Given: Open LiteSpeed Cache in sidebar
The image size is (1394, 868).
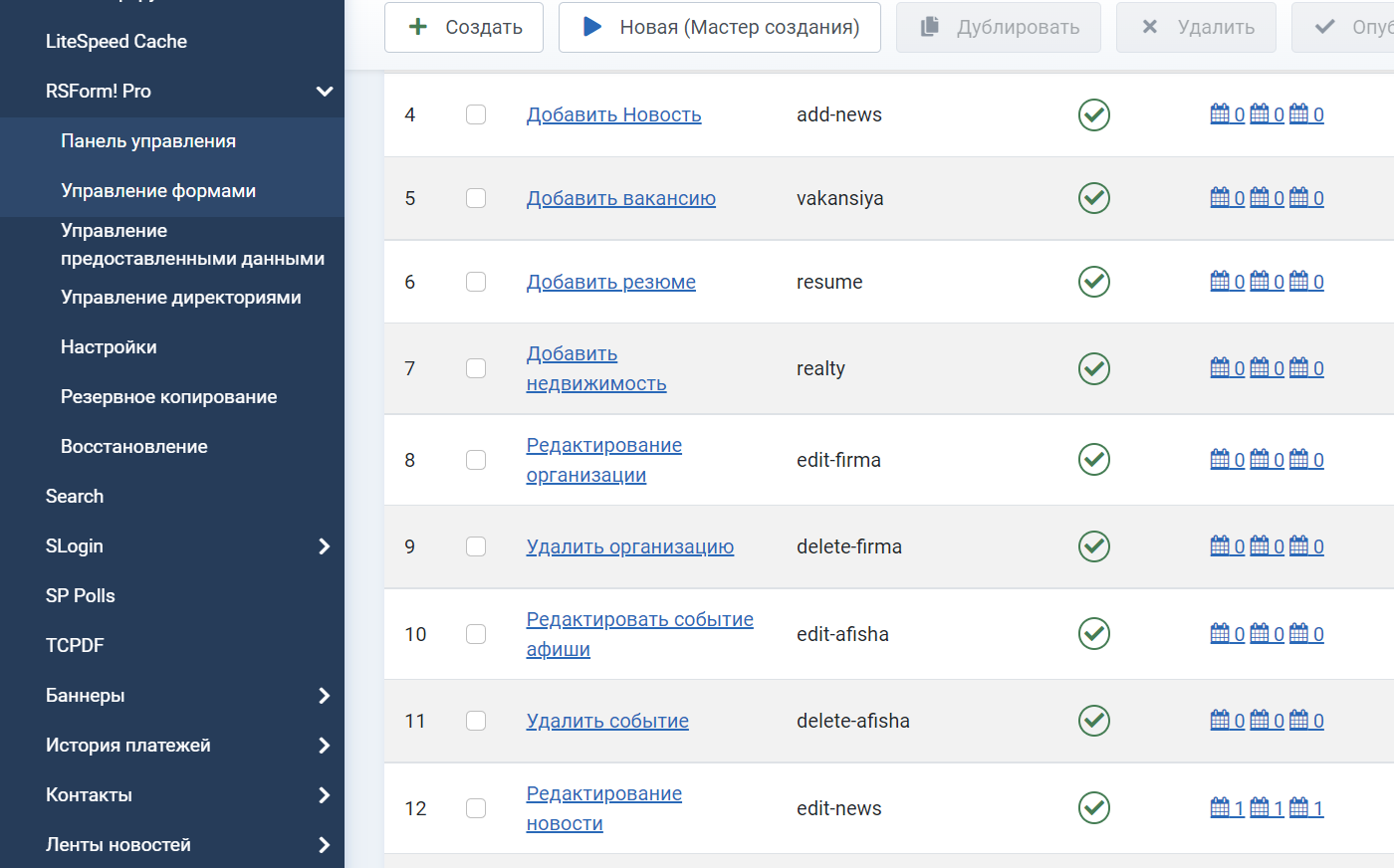Looking at the screenshot, I should [116, 42].
